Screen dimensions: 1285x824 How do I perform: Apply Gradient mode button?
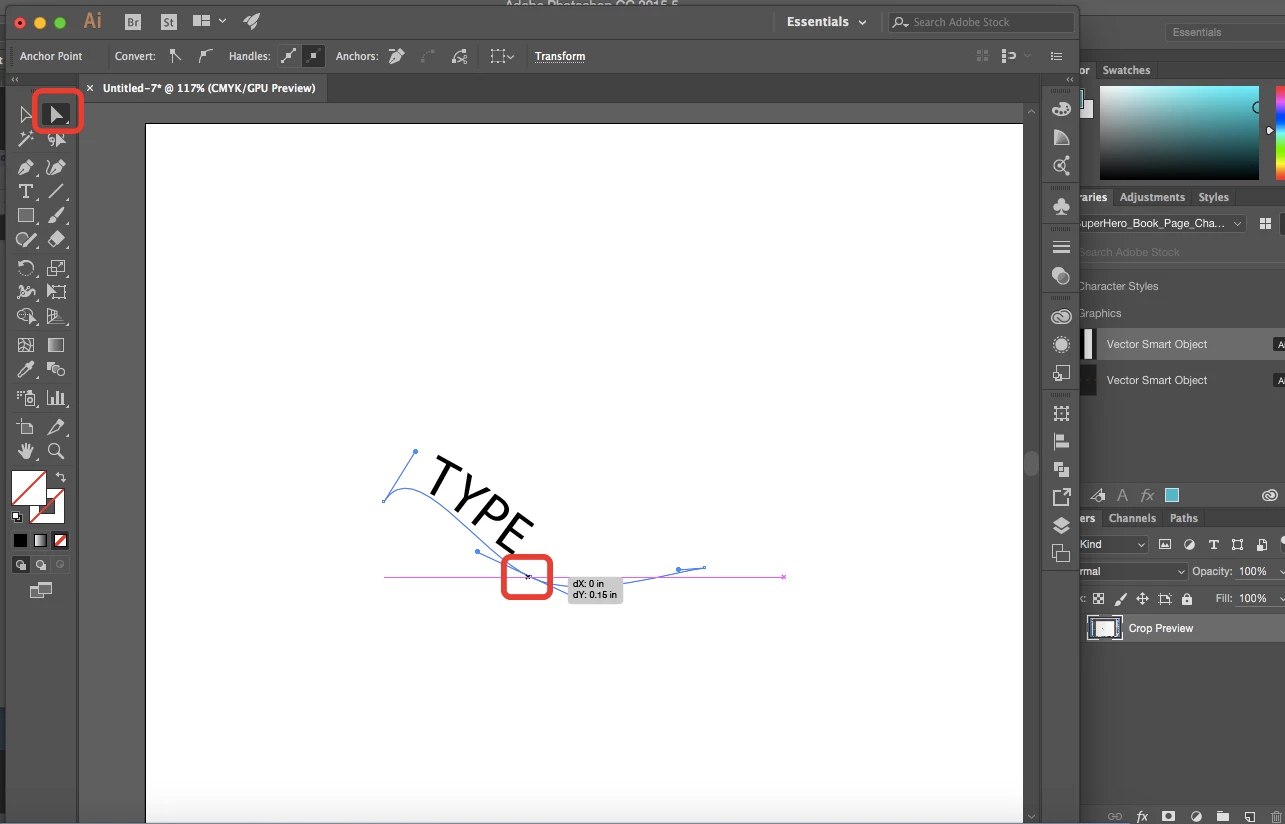(x=40, y=540)
